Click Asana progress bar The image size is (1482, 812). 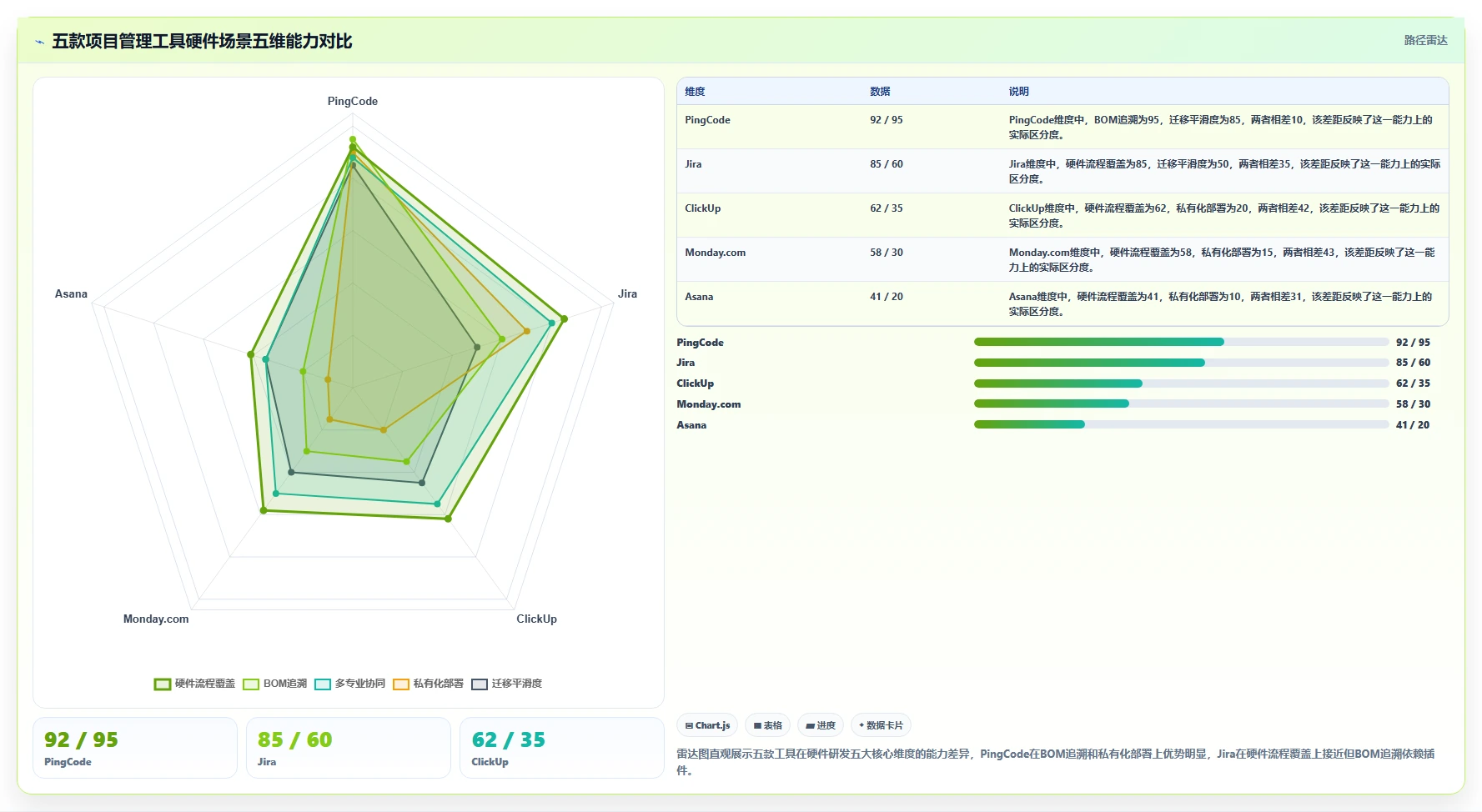coord(1182,424)
